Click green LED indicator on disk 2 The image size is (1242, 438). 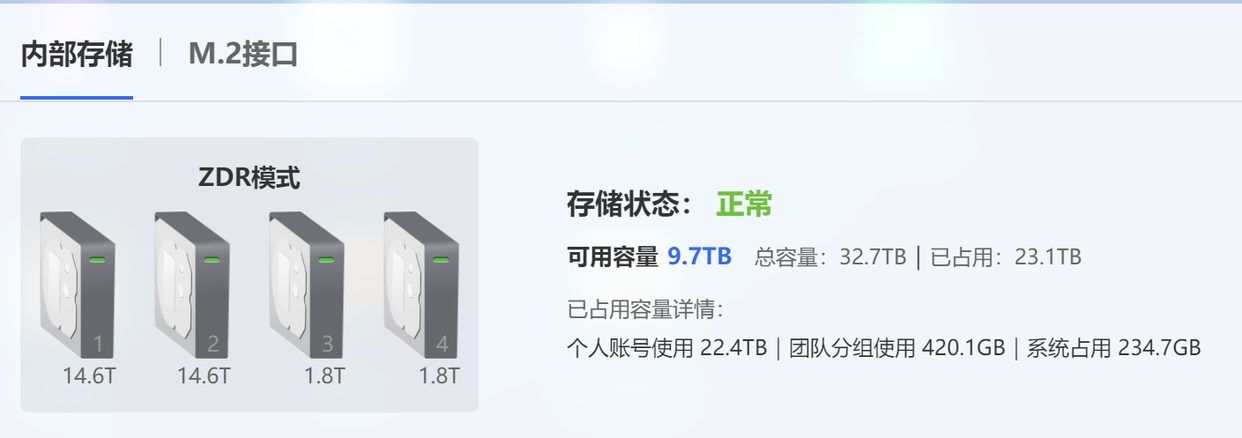[x=211, y=260]
